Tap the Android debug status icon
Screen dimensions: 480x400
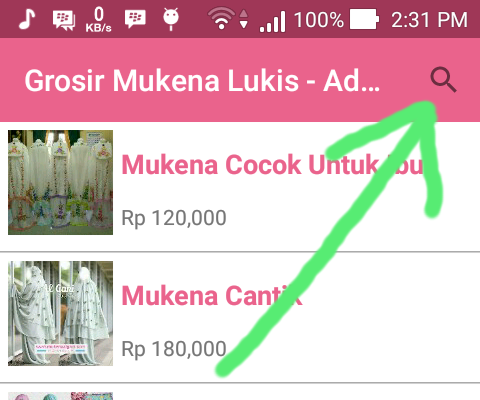click(x=171, y=19)
